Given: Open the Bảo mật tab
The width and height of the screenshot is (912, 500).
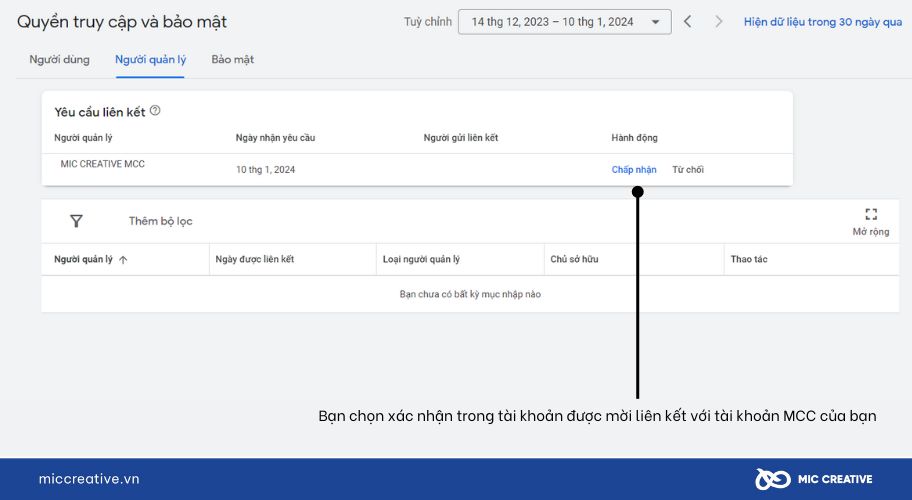Looking at the screenshot, I should pos(233,59).
